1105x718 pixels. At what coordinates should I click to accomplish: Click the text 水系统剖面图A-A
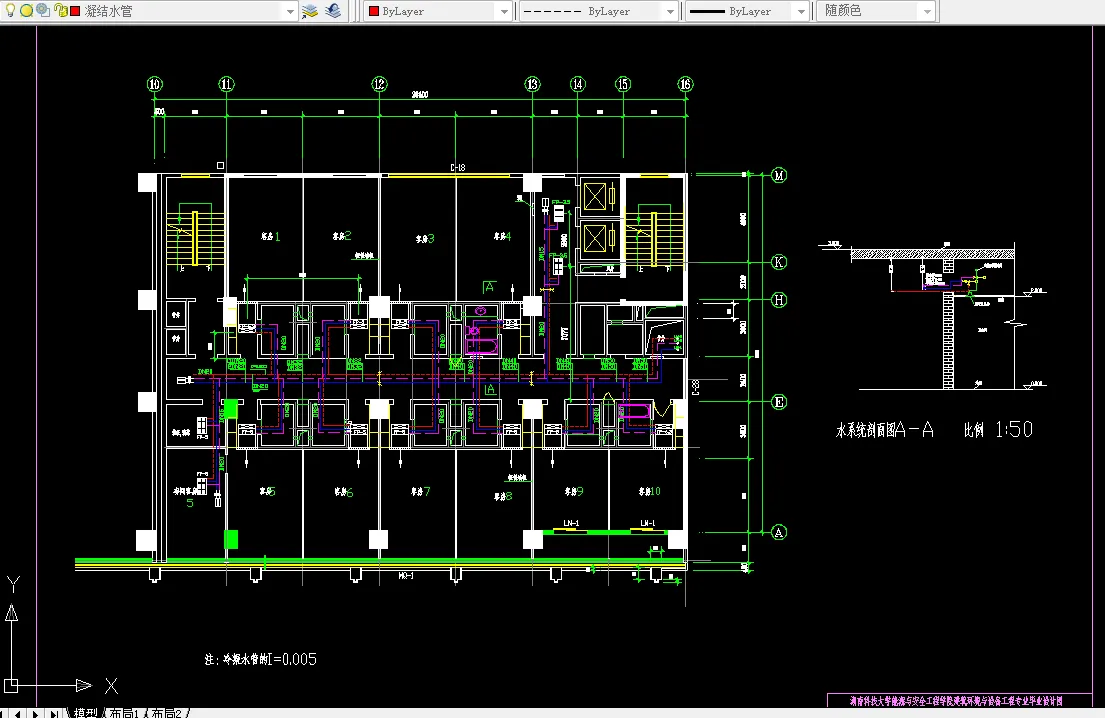click(884, 430)
